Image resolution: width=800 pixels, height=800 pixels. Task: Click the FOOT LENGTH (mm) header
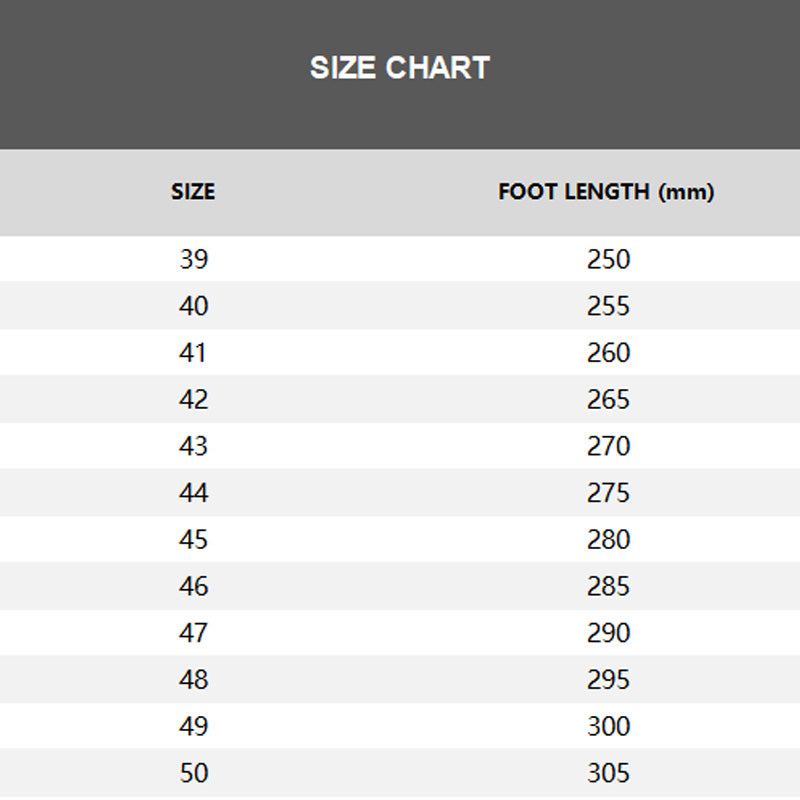coord(606,192)
